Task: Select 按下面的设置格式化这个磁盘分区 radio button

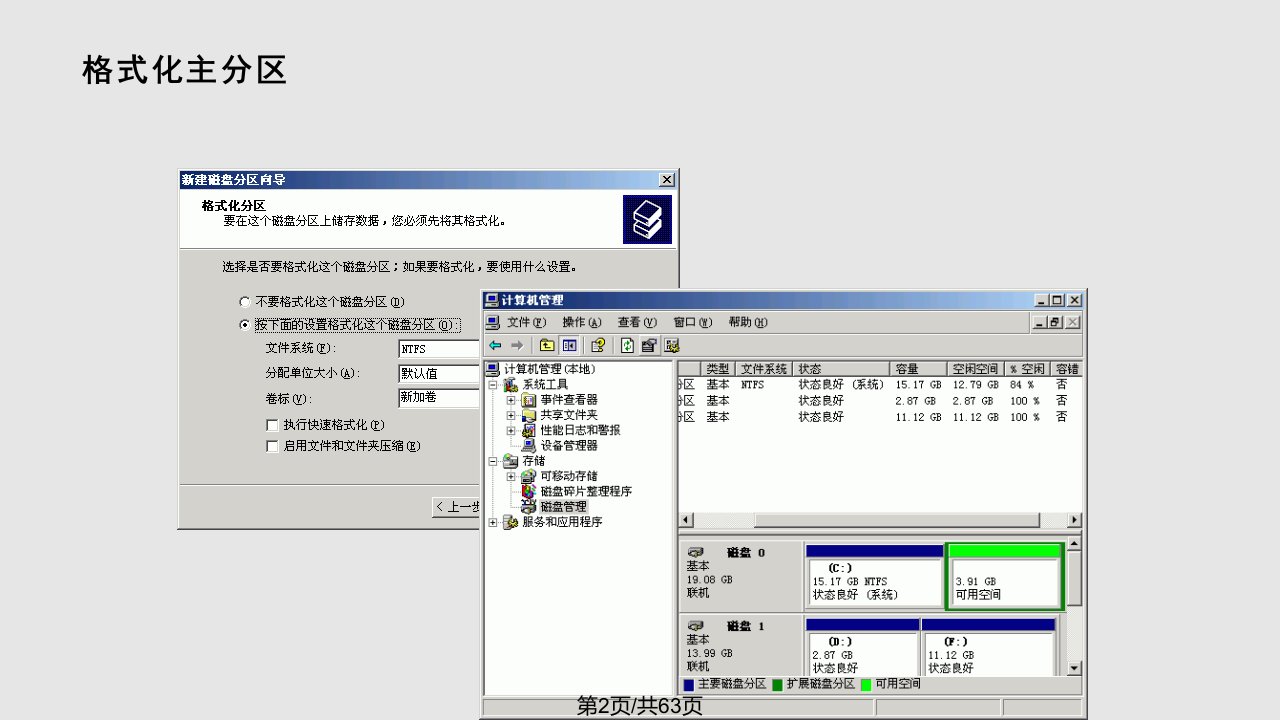Action: tap(245, 325)
